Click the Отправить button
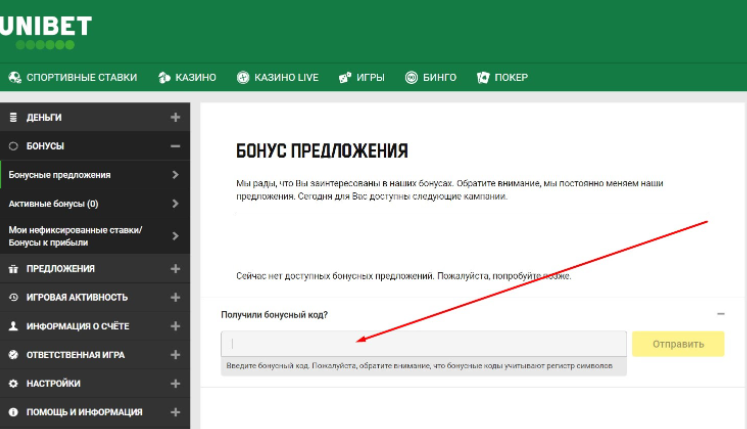 (678, 344)
